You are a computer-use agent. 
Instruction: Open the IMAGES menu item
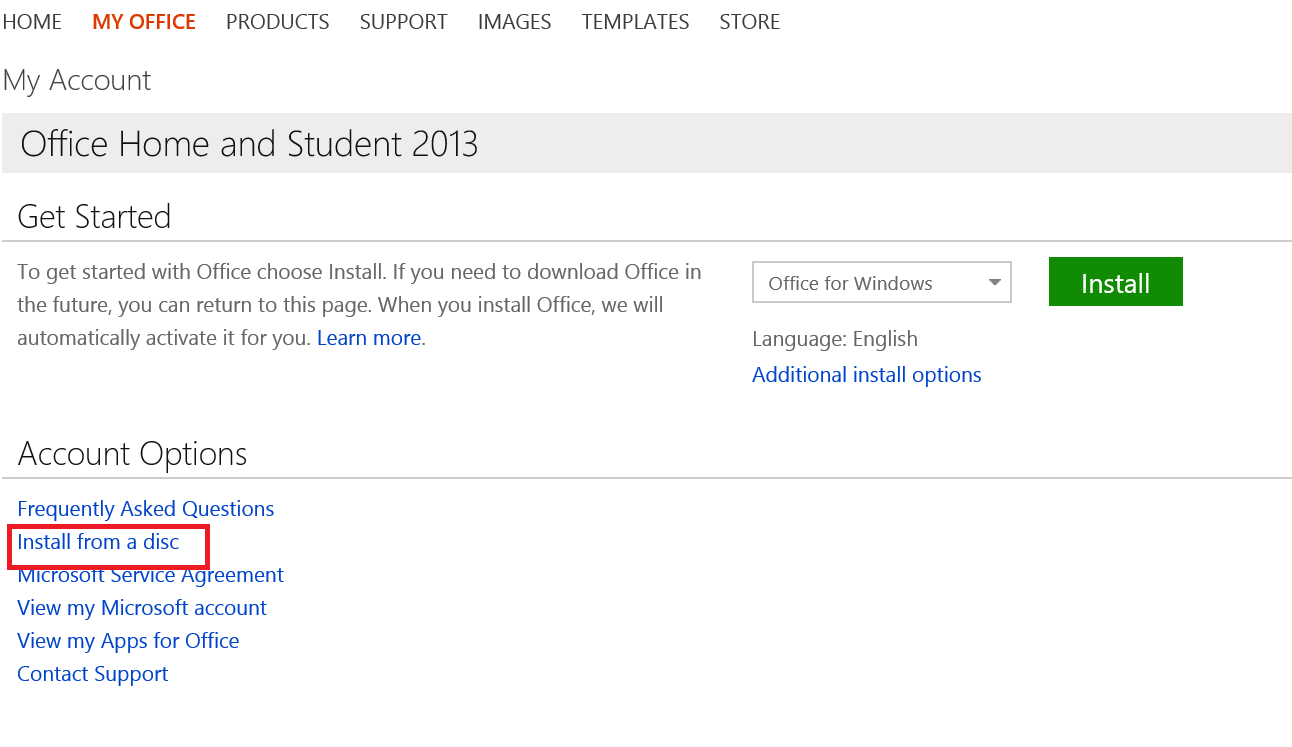pos(514,21)
